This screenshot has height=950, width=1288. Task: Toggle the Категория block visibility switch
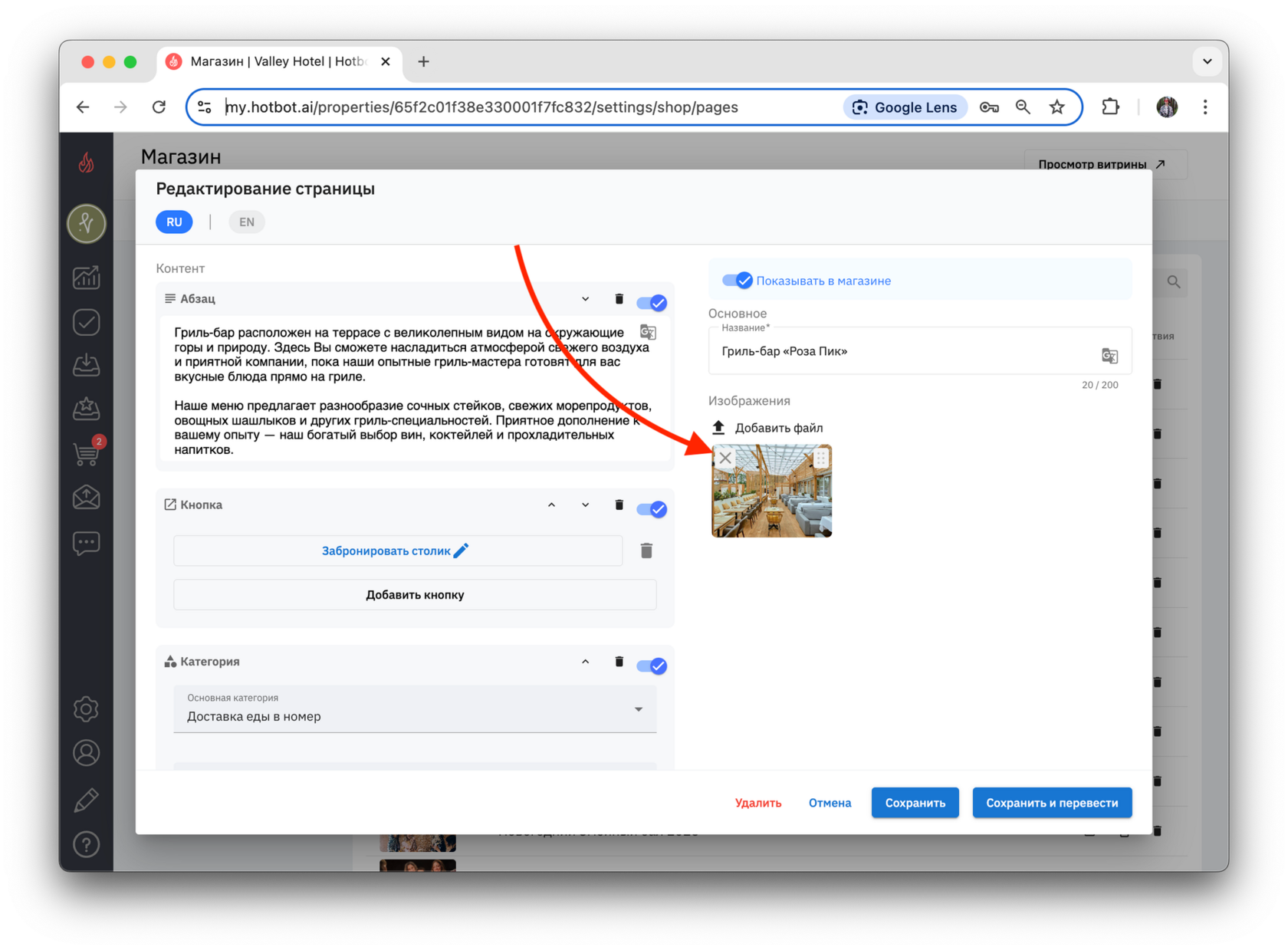[x=652, y=666]
